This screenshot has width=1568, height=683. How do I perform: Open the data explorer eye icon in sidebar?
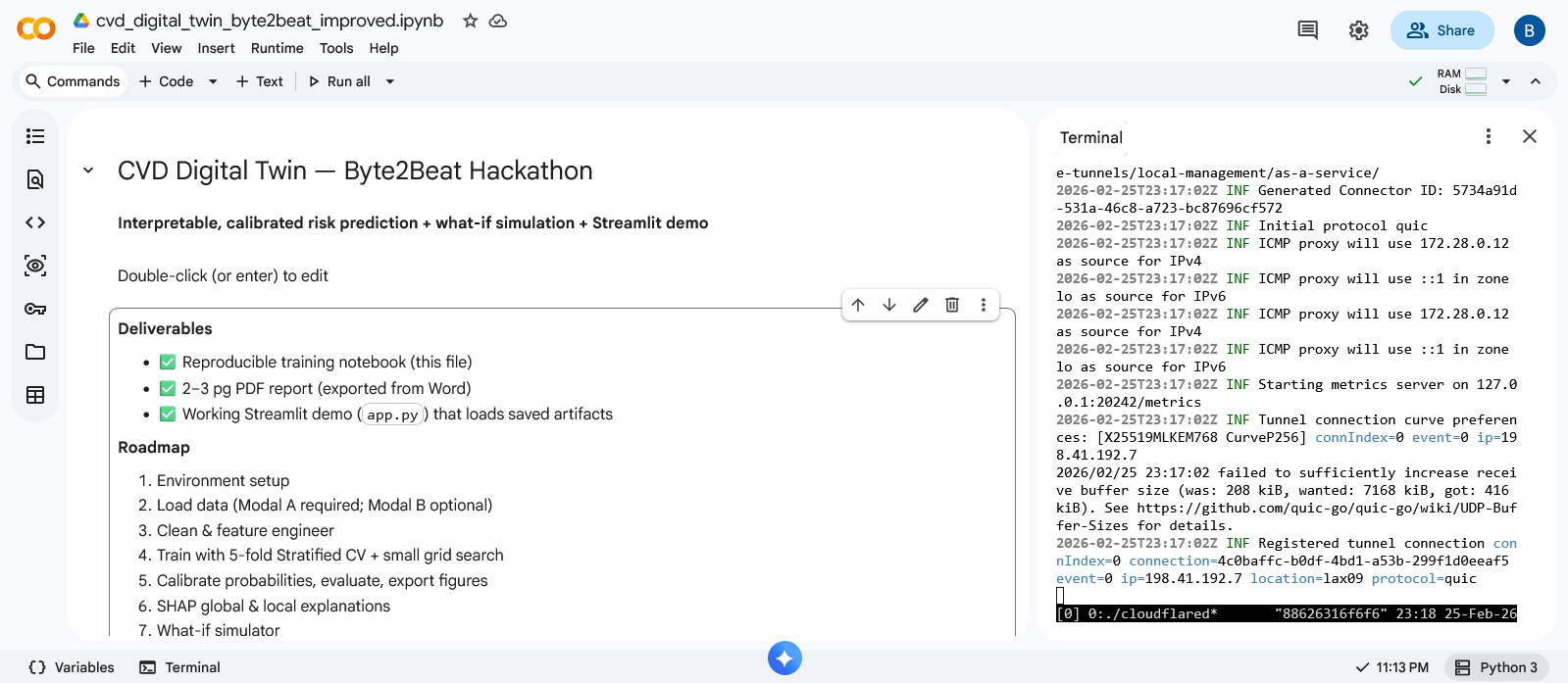(x=35, y=266)
